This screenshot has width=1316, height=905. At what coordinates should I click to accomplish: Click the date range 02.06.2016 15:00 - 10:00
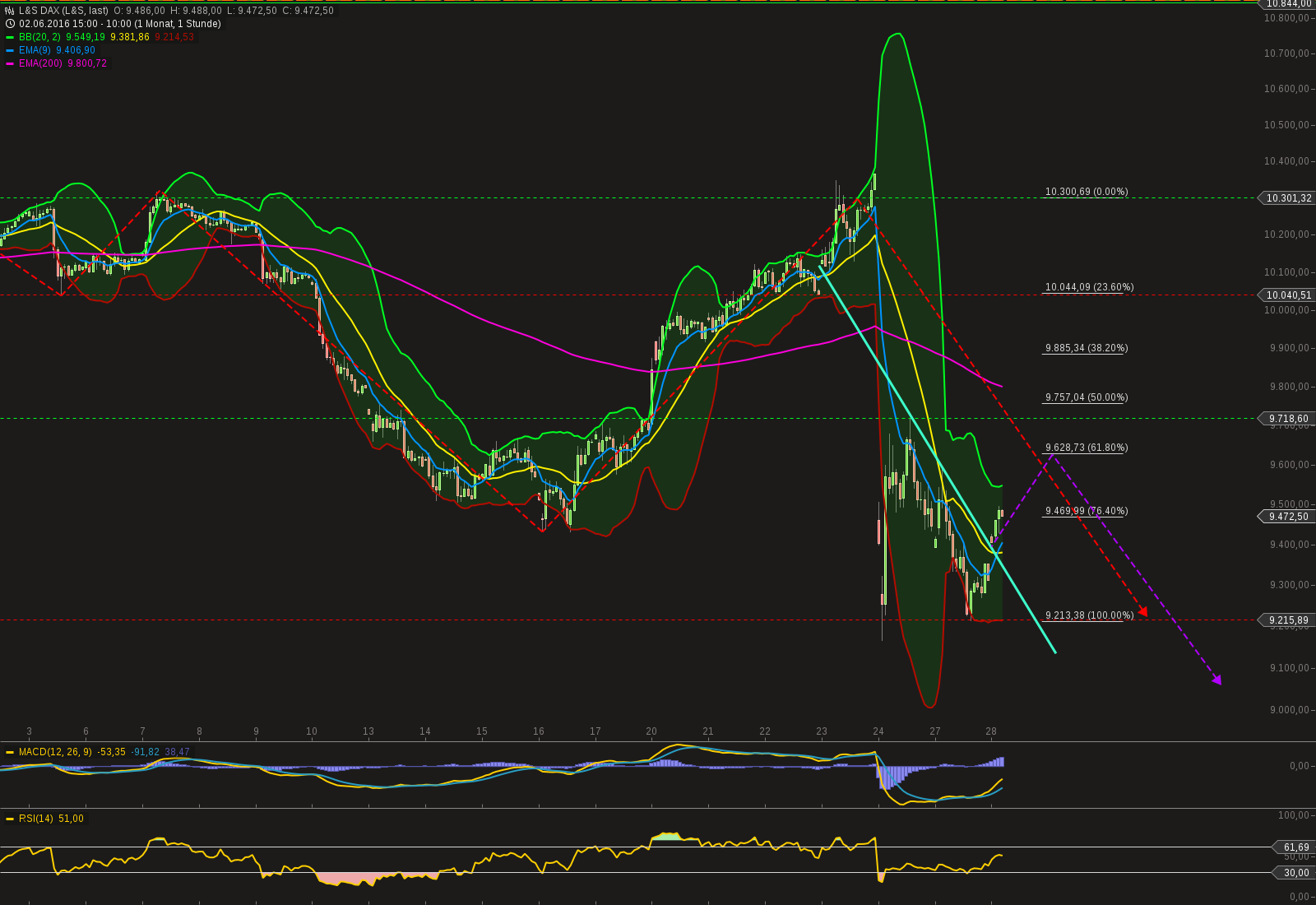point(75,24)
